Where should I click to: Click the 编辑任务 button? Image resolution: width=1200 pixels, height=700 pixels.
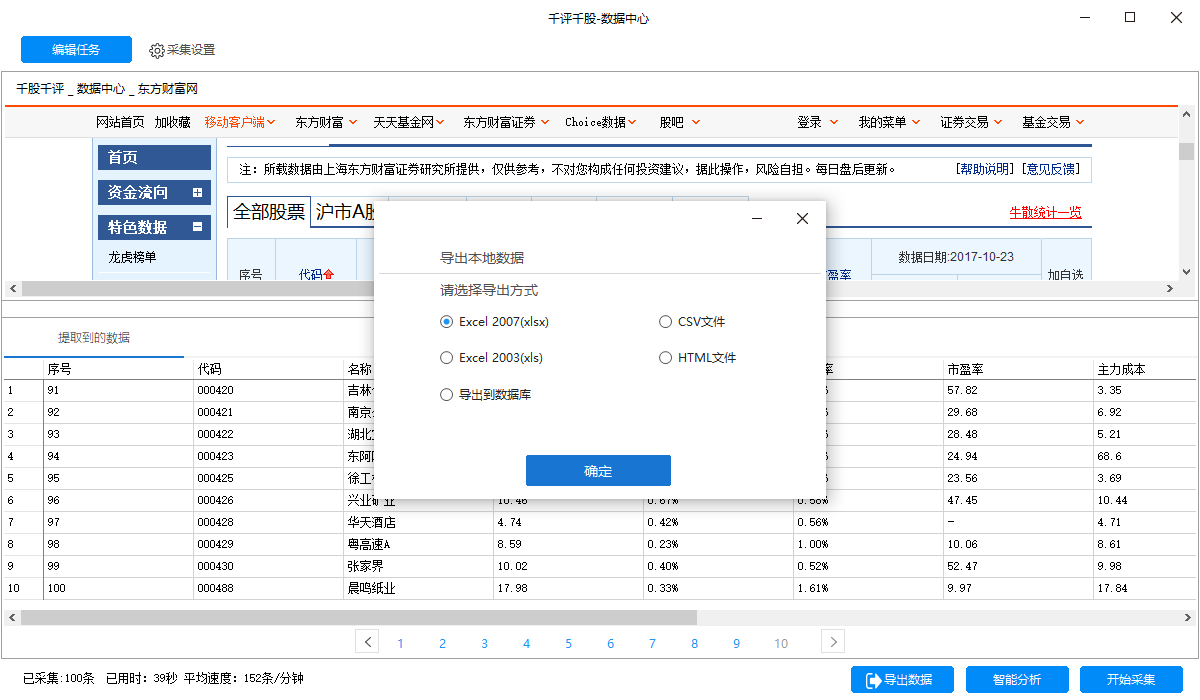(76, 49)
